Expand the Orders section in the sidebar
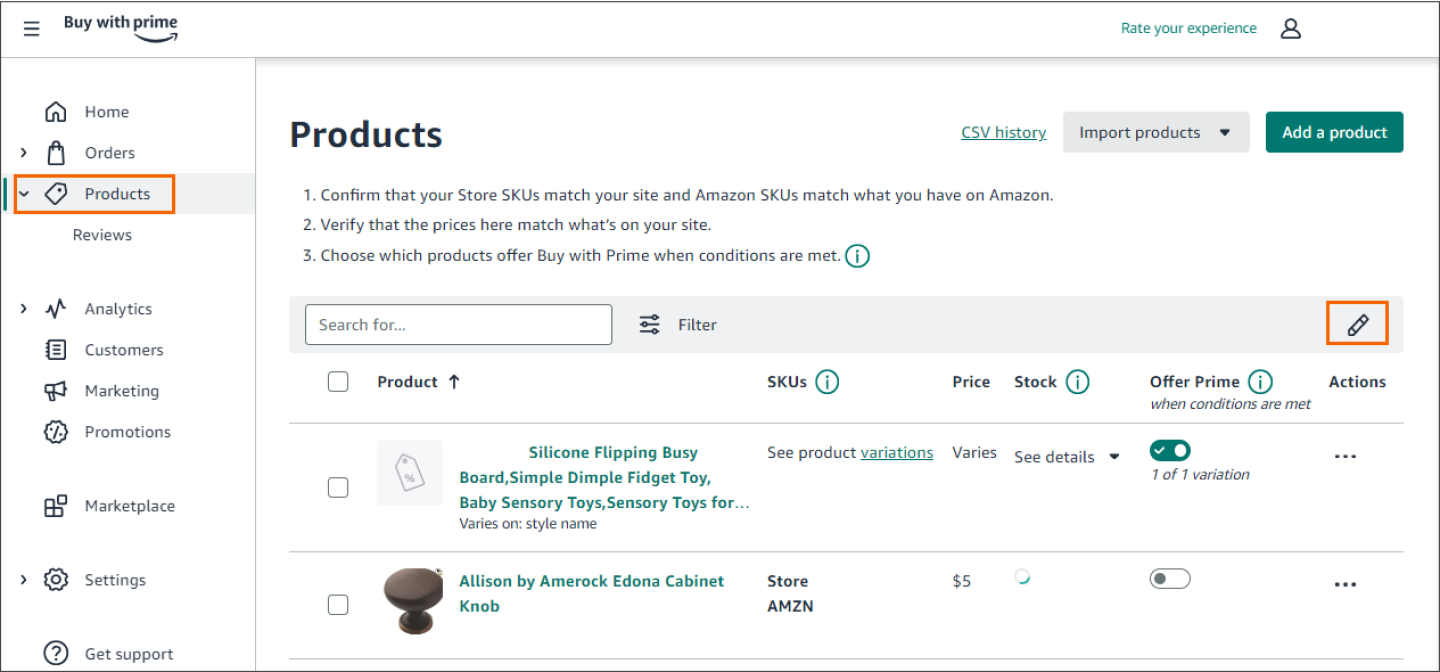The height and width of the screenshot is (672, 1440). pyautogui.click(x=23, y=152)
